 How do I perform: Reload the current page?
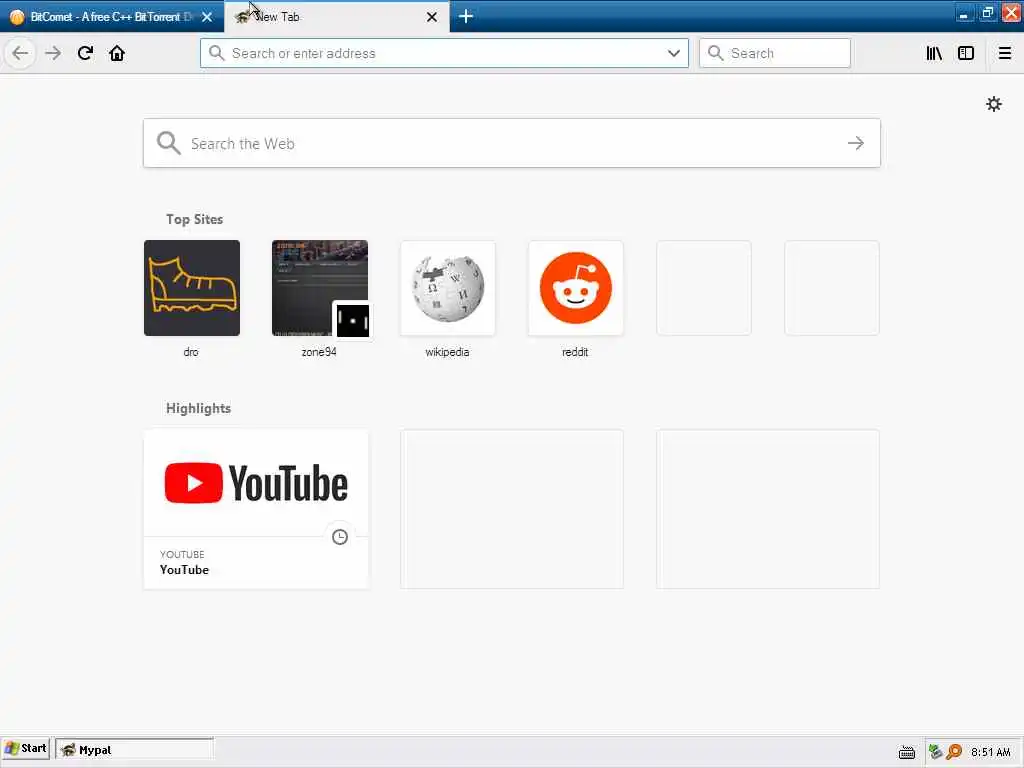[x=85, y=53]
